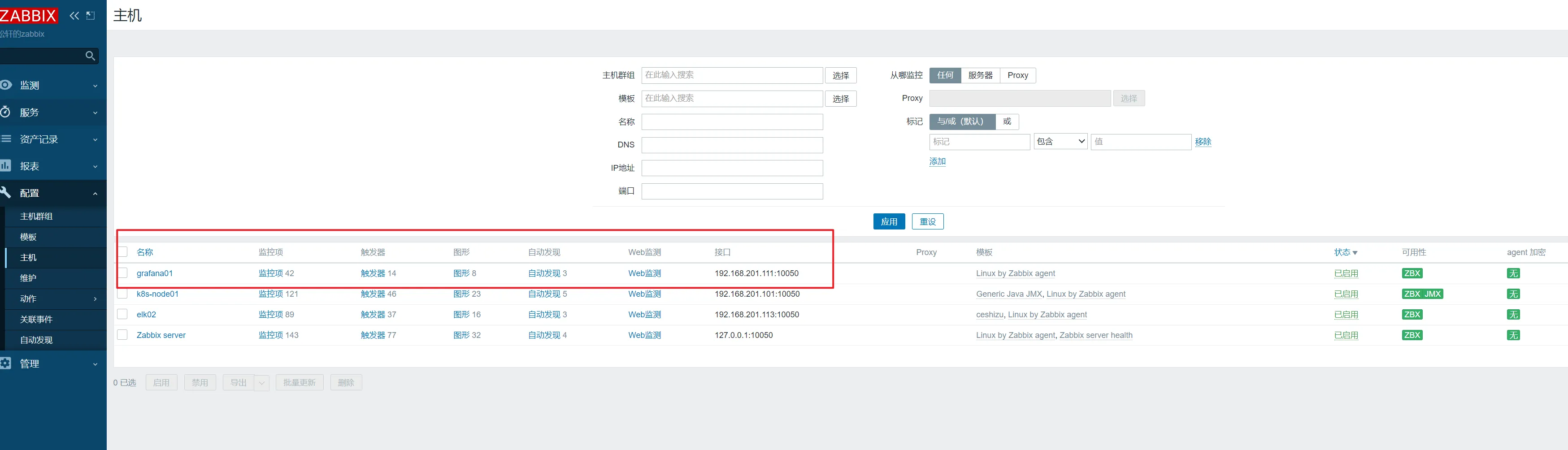Open the 监测 monitoring eye icon menu
The width and height of the screenshot is (1568, 450).
click(6, 85)
